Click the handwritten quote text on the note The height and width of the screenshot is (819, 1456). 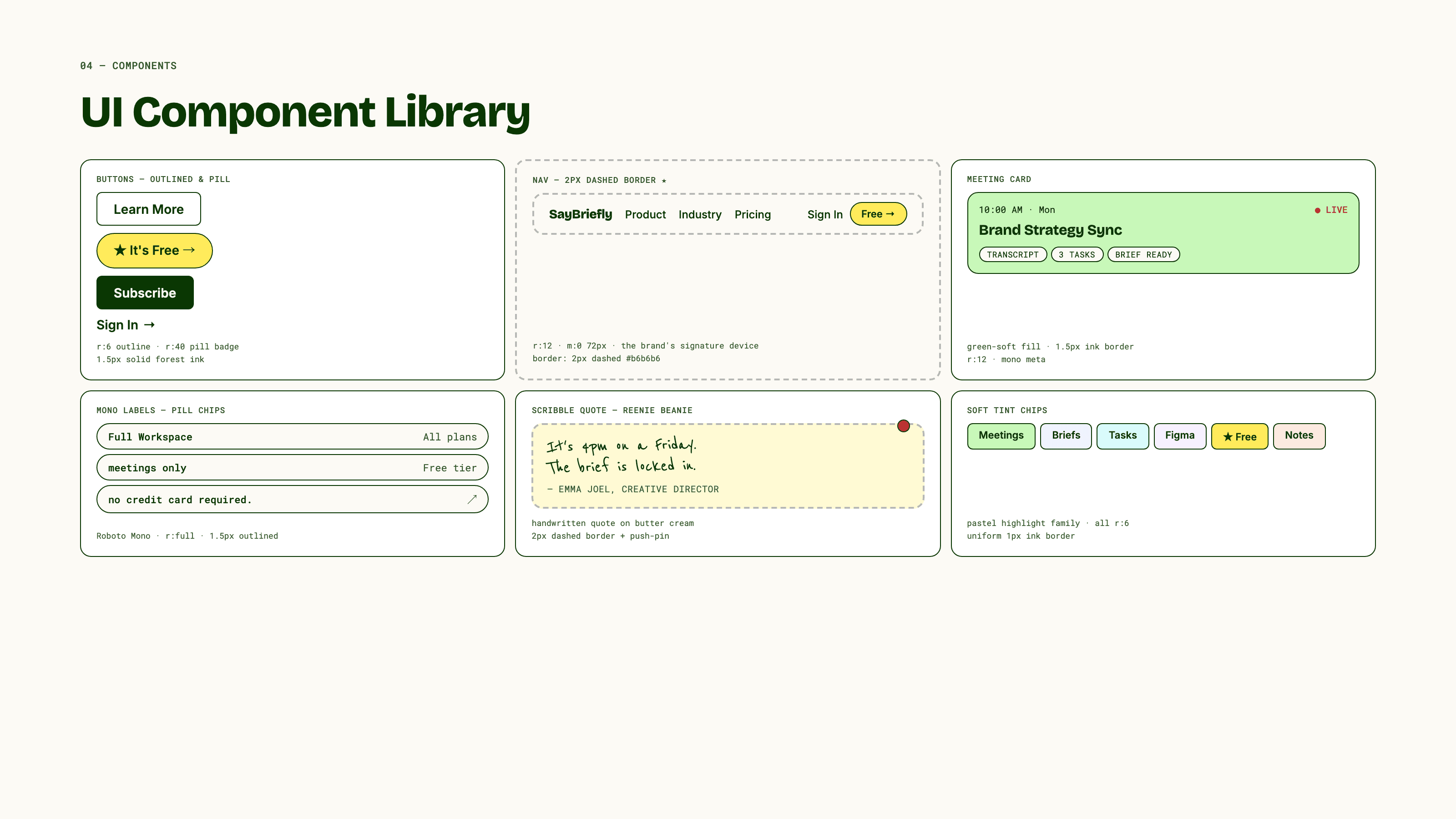tap(621, 455)
